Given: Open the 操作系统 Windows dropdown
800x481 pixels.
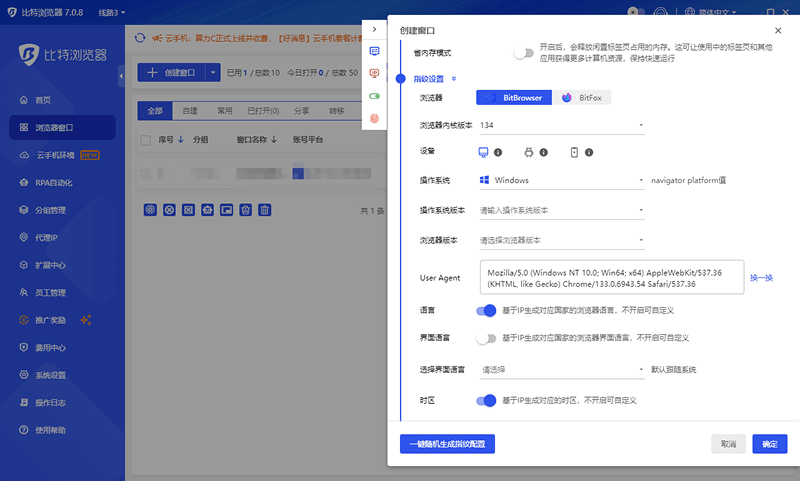Looking at the screenshot, I should point(560,181).
